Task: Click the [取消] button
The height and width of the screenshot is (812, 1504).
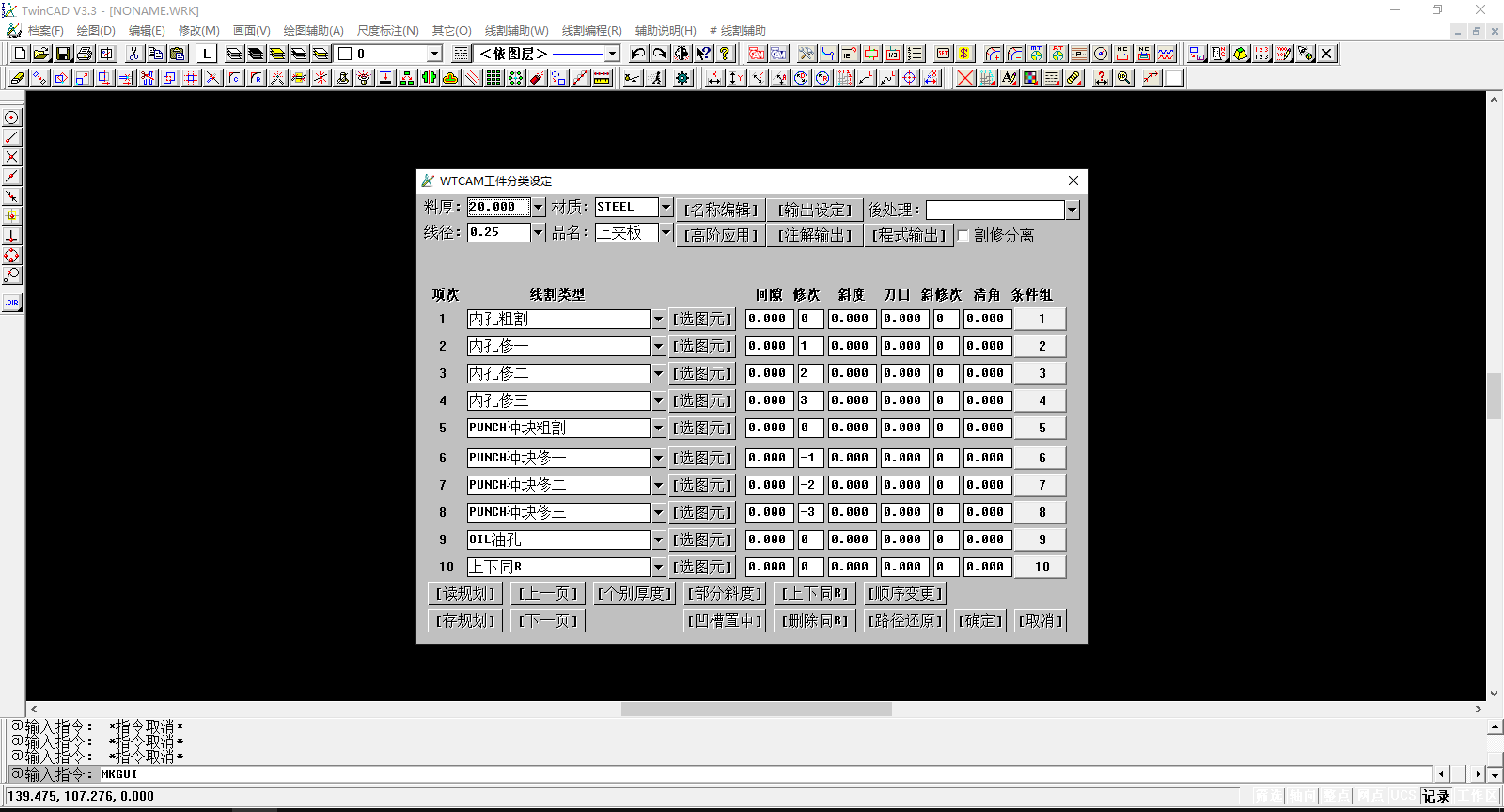Action: (x=1040, y=621)
